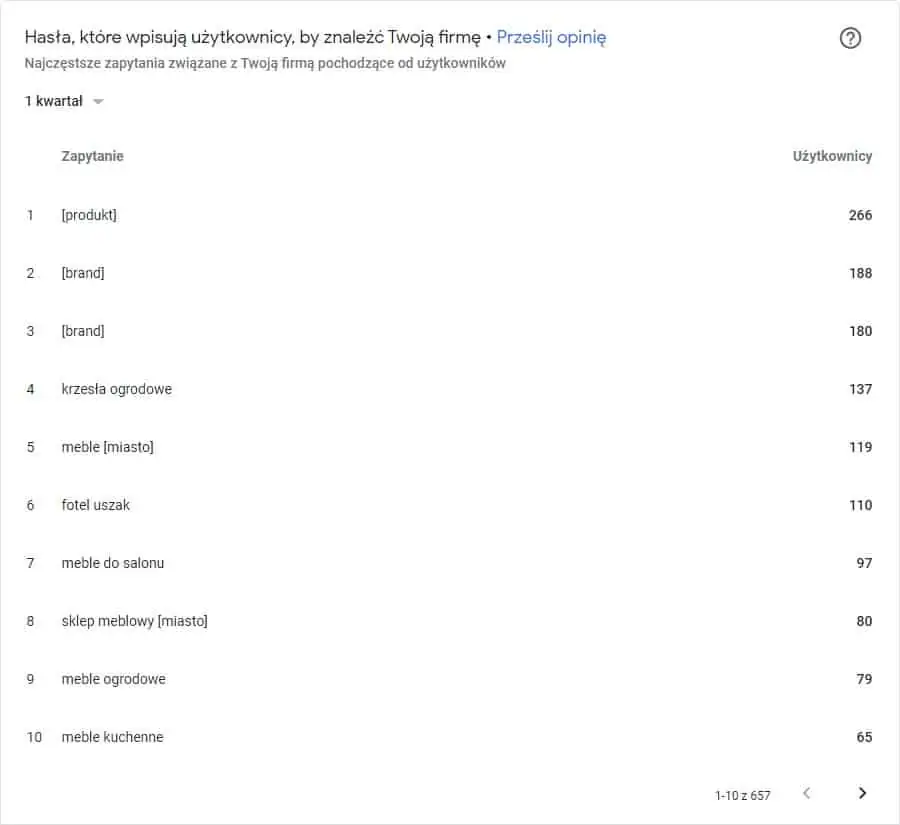The width and height of the screenshot is (900, 825).
Task: Select the 1 kwartał time range
Action: click(54, 101)
